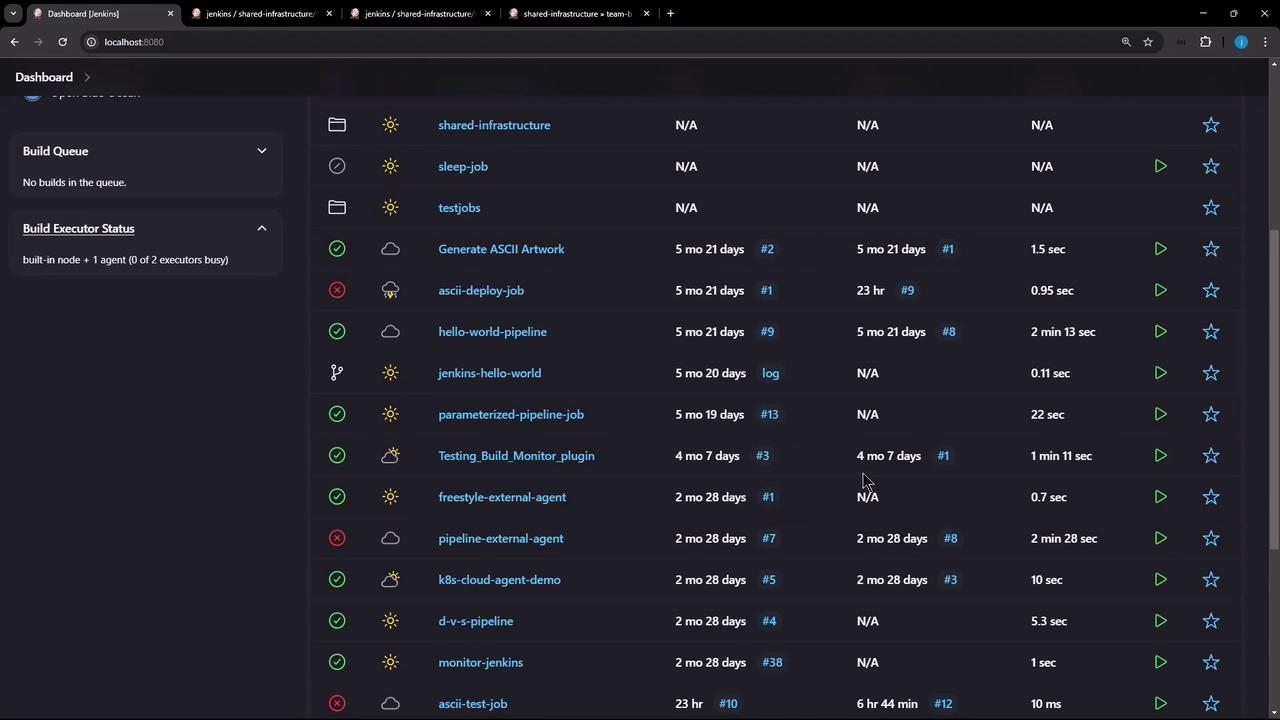
Task: Favorite the k8s-cloud-agent-demo job
Action: [x=1211, y=580]
